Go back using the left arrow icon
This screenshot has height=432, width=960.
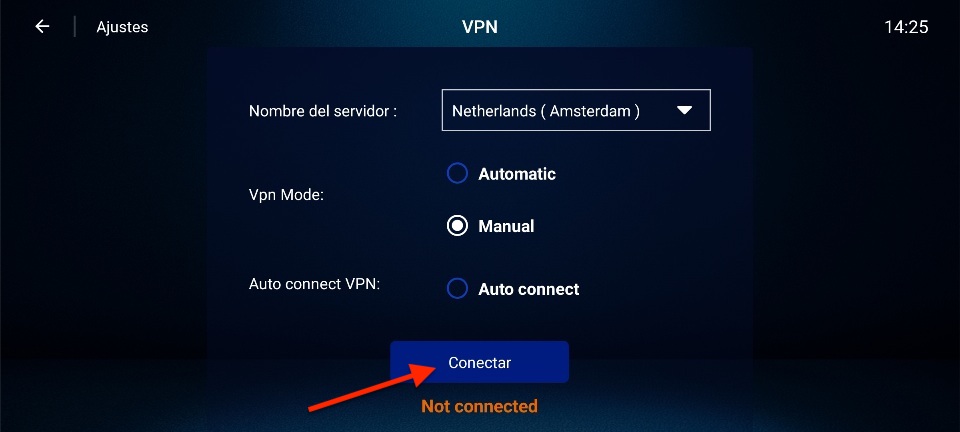coord(42,26)
